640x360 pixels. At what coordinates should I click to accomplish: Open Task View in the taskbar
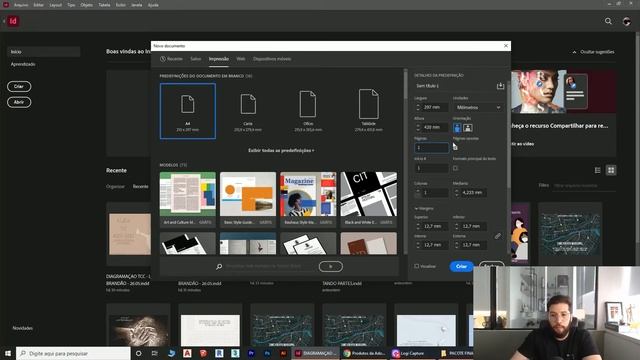(x=154, y=353)
